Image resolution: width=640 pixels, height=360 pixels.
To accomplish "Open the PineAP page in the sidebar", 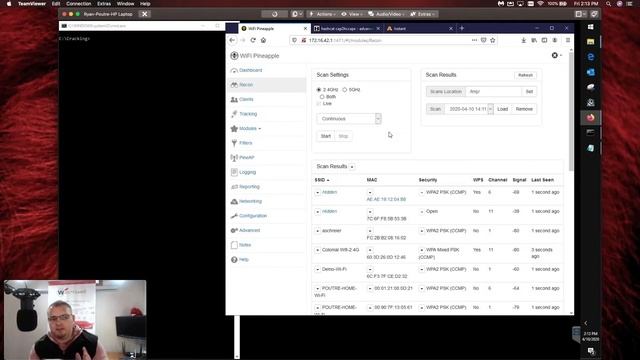I will pos(247,158).
